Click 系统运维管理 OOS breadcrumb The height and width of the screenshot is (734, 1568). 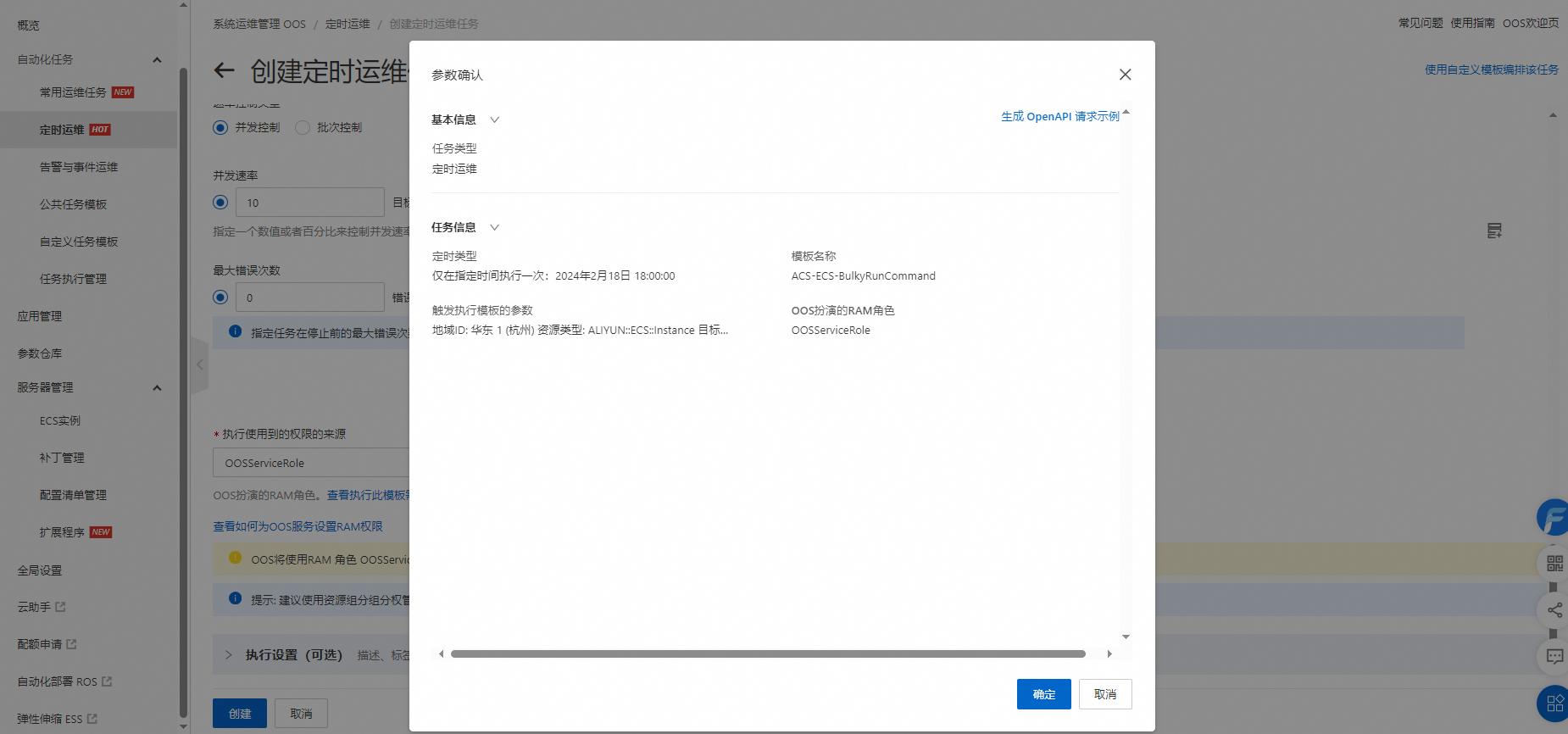(259, 24)
